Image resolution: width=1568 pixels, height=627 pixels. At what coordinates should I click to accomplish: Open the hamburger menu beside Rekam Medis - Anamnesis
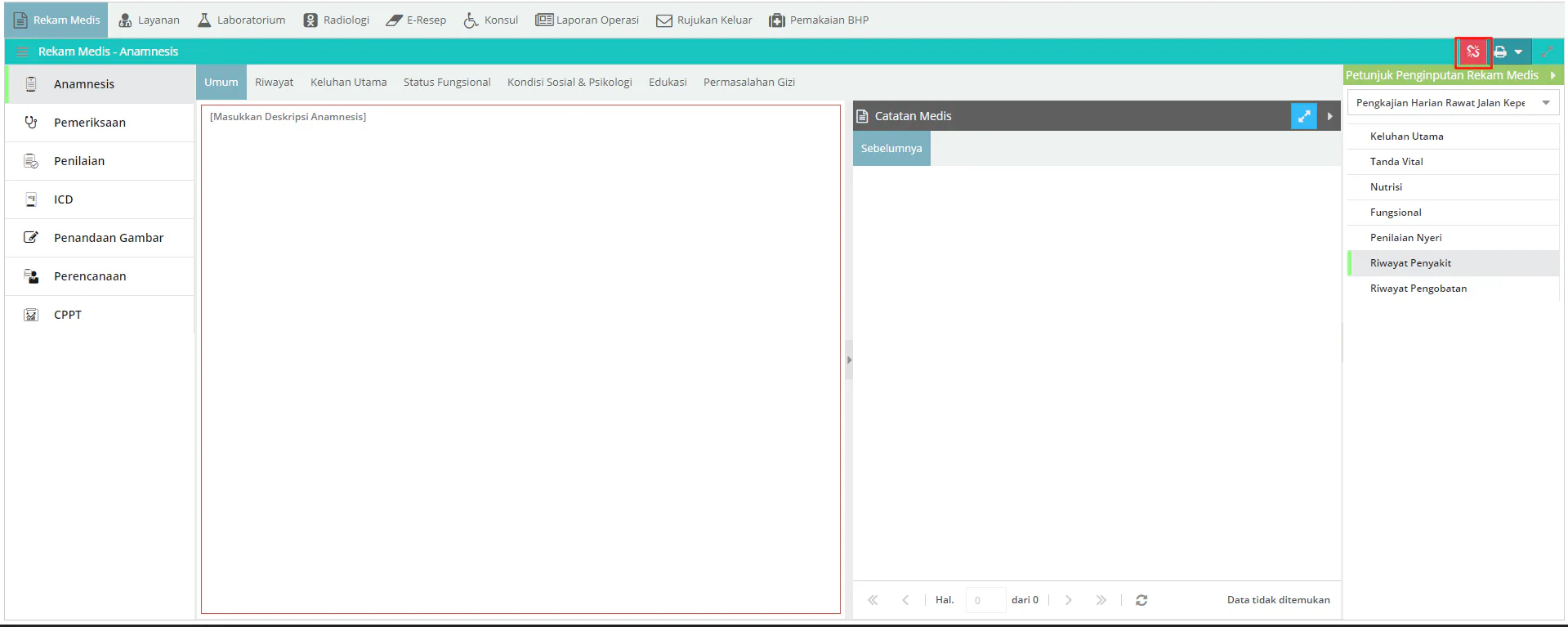coord(23,52)
